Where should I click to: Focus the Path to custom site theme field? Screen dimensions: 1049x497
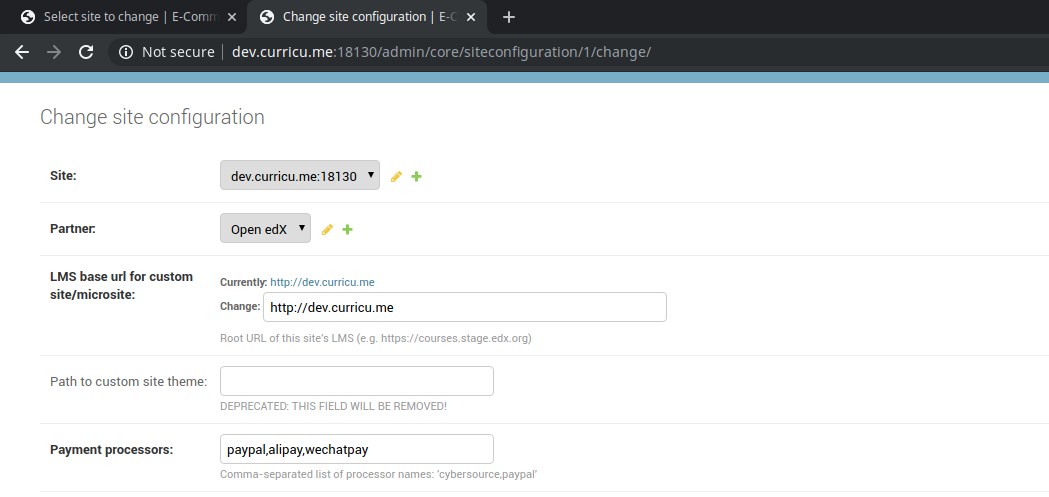click(x=356, y=381)
